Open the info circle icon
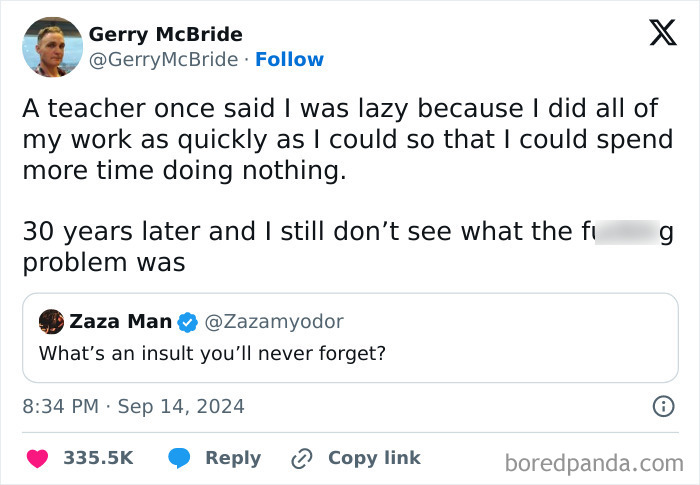 [661, 407]
